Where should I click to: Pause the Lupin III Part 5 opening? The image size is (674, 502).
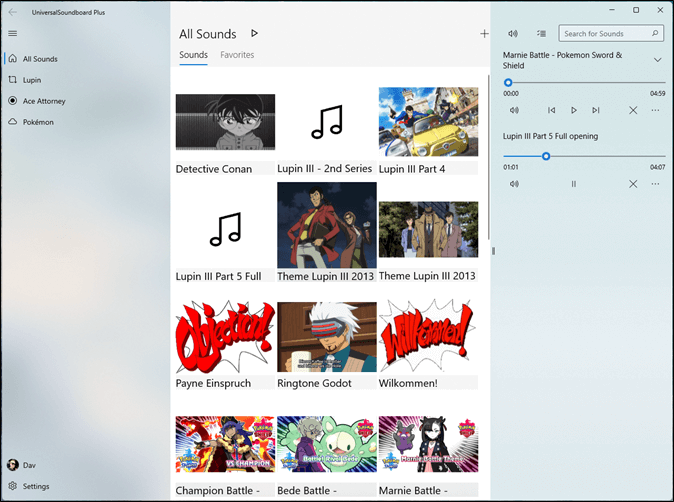click(x=574, y=184)
